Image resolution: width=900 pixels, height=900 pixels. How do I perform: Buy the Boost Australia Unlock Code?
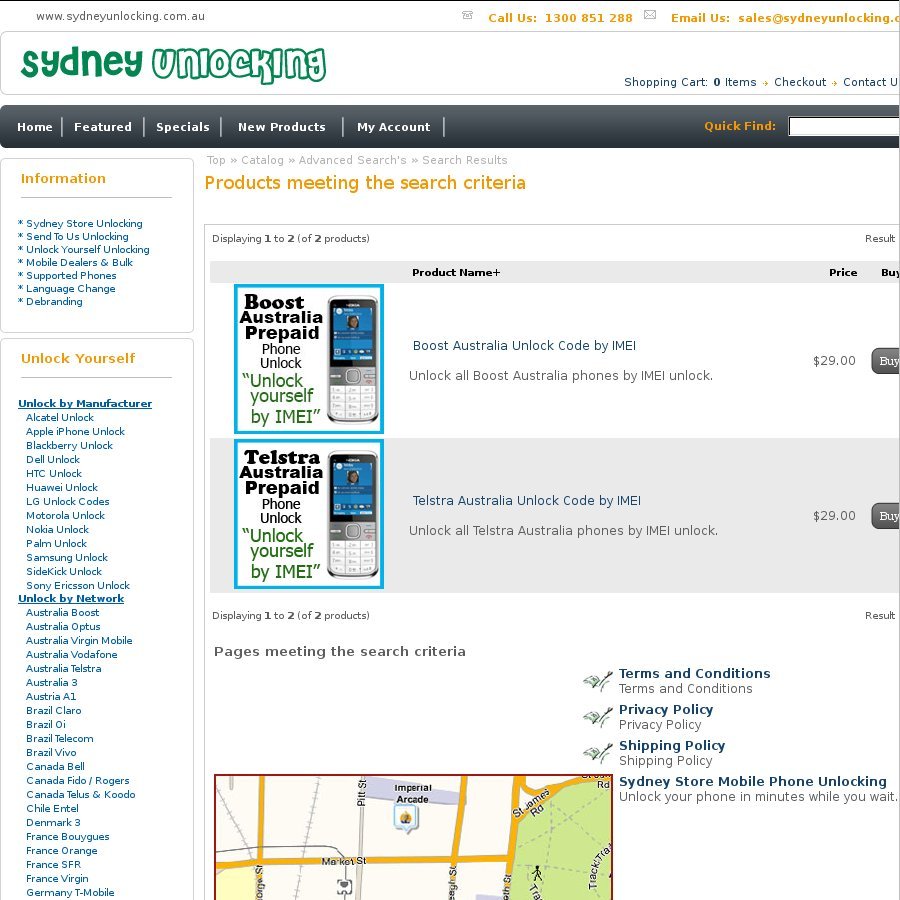tap(886, 361)
